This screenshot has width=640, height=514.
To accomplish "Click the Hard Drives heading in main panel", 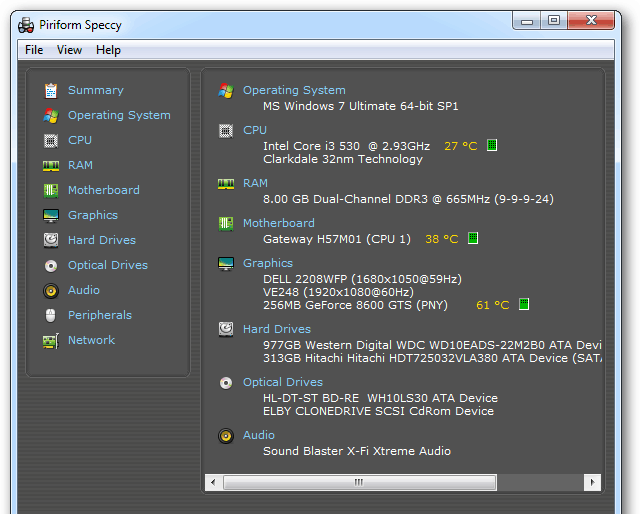I will [x=276, y=329].
